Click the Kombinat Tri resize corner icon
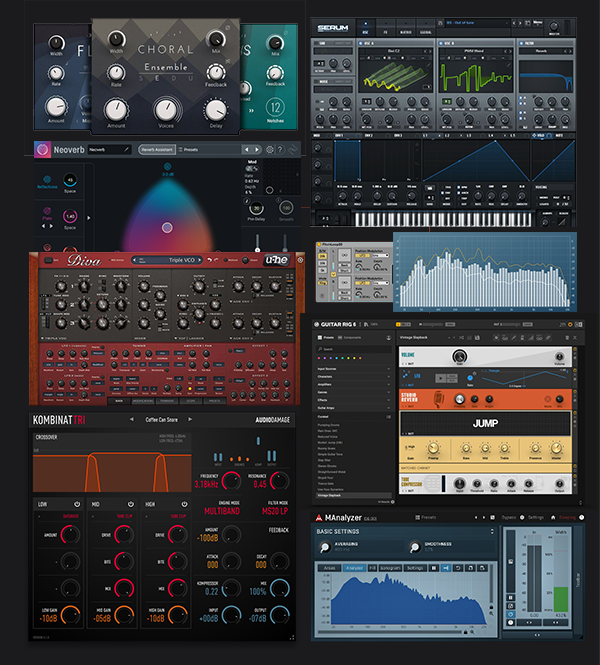Screen dimensions: 600x665 (292, 637)
